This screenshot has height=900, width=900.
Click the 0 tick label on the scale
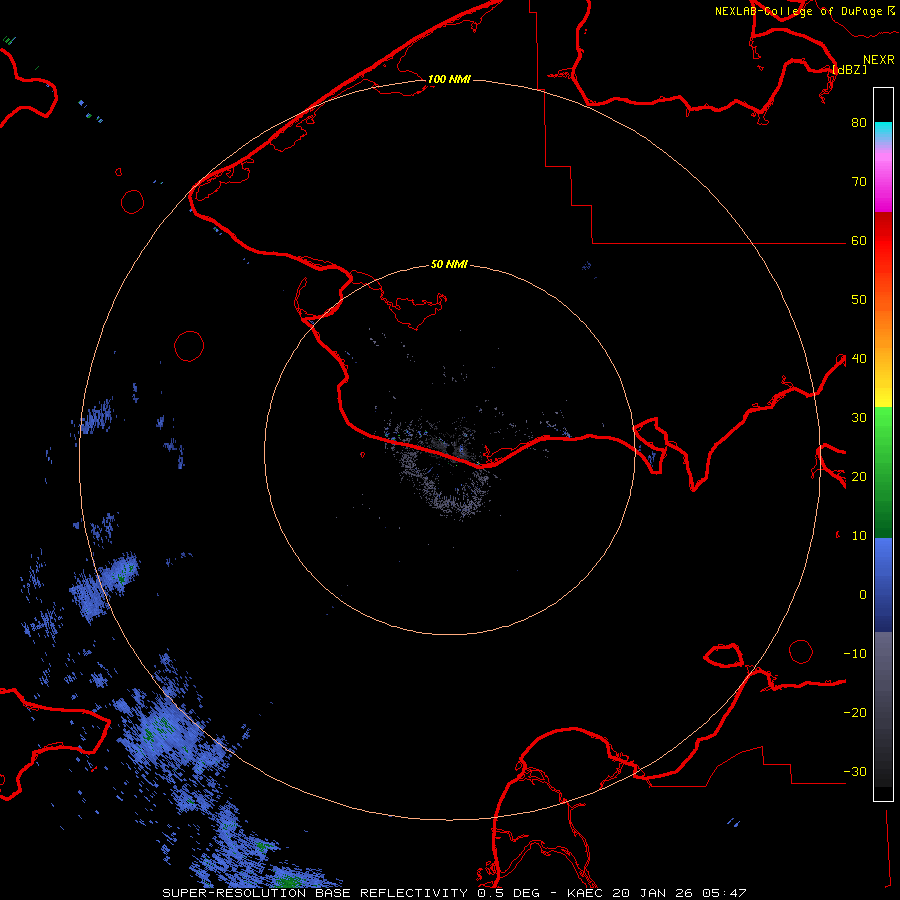click(x=863, y=595)
